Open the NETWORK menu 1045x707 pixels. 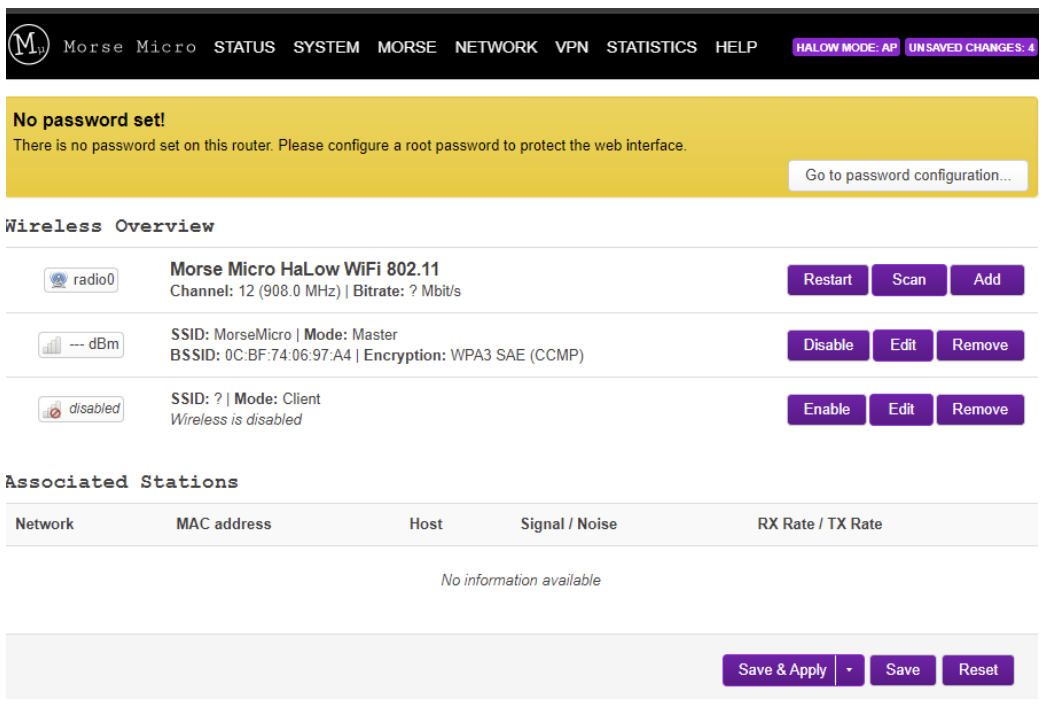coord(496,47)
